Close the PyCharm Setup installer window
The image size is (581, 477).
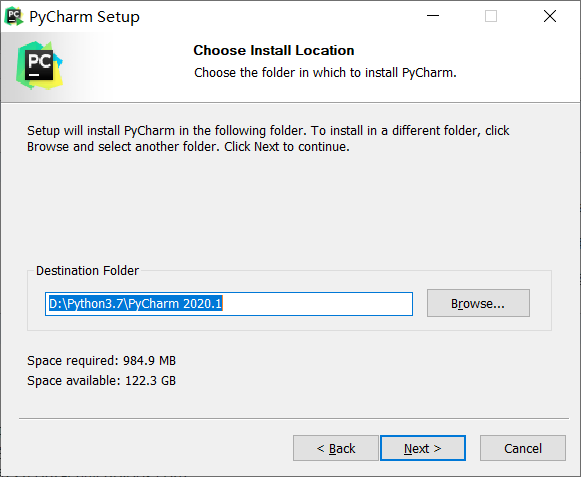(x=550, y=16)
